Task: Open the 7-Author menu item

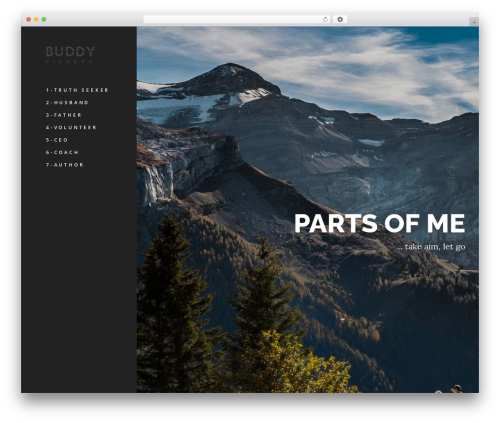Action: pyautogui.click(x=65, y=165)
